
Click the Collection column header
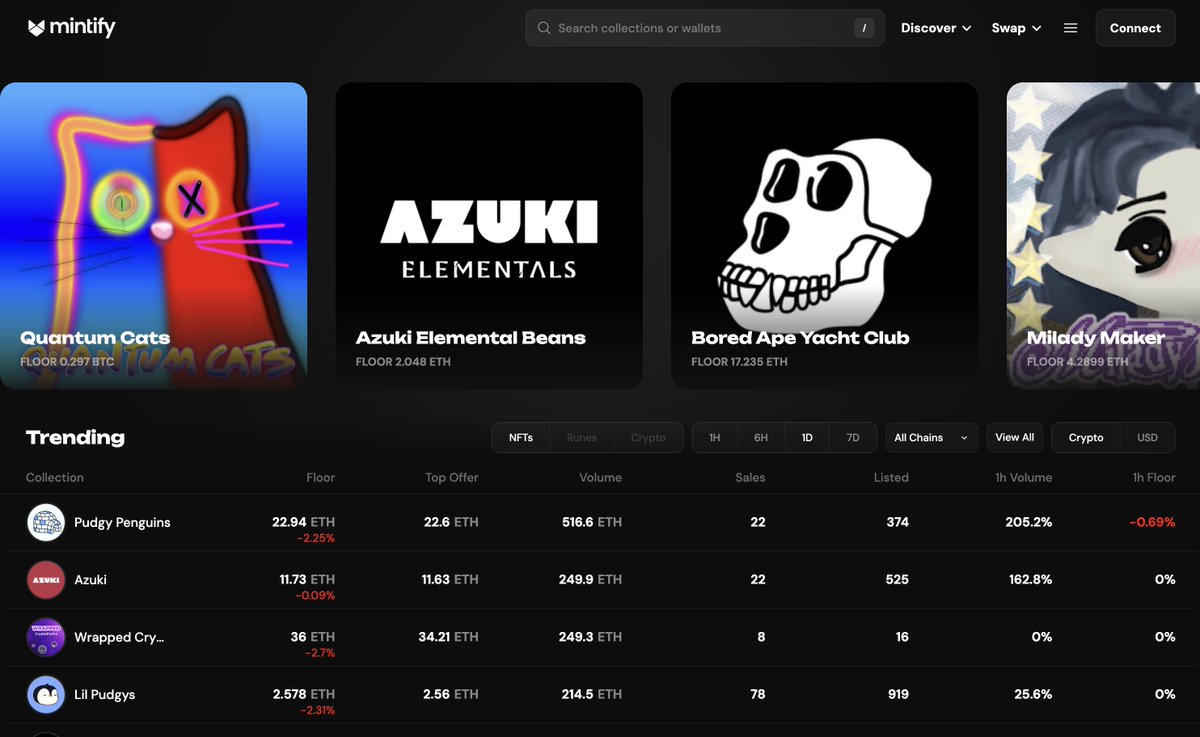[x=55, y=478]
